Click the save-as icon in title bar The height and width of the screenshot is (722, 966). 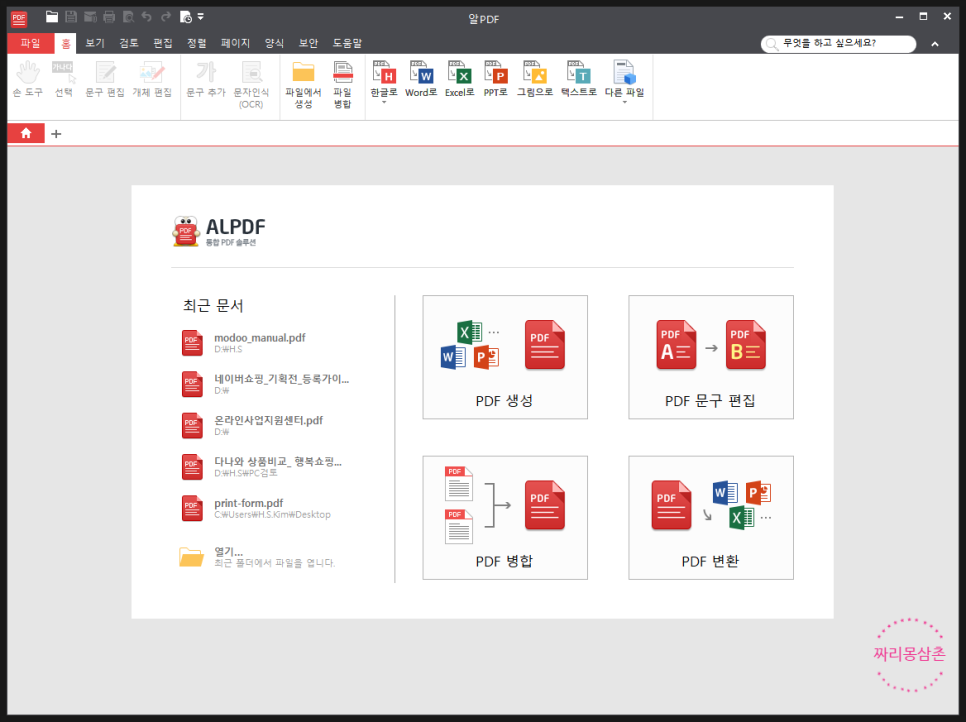click(90, 17)
